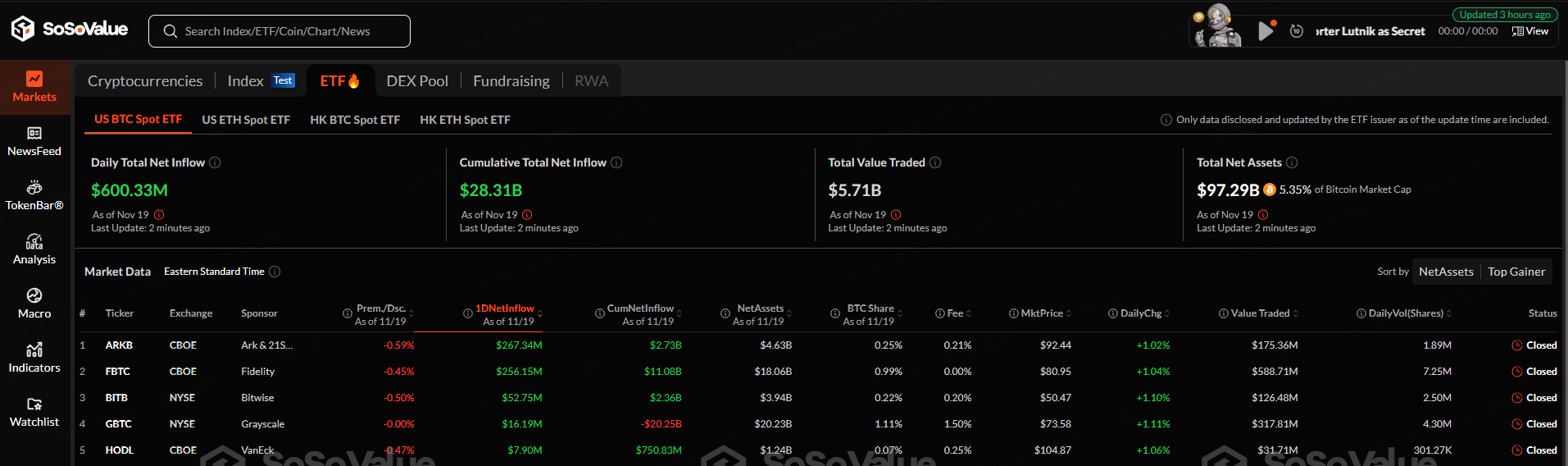1568x466 pixels.
Task: Open Indicators in the sidebar
Action: click(x=34, y=358)
